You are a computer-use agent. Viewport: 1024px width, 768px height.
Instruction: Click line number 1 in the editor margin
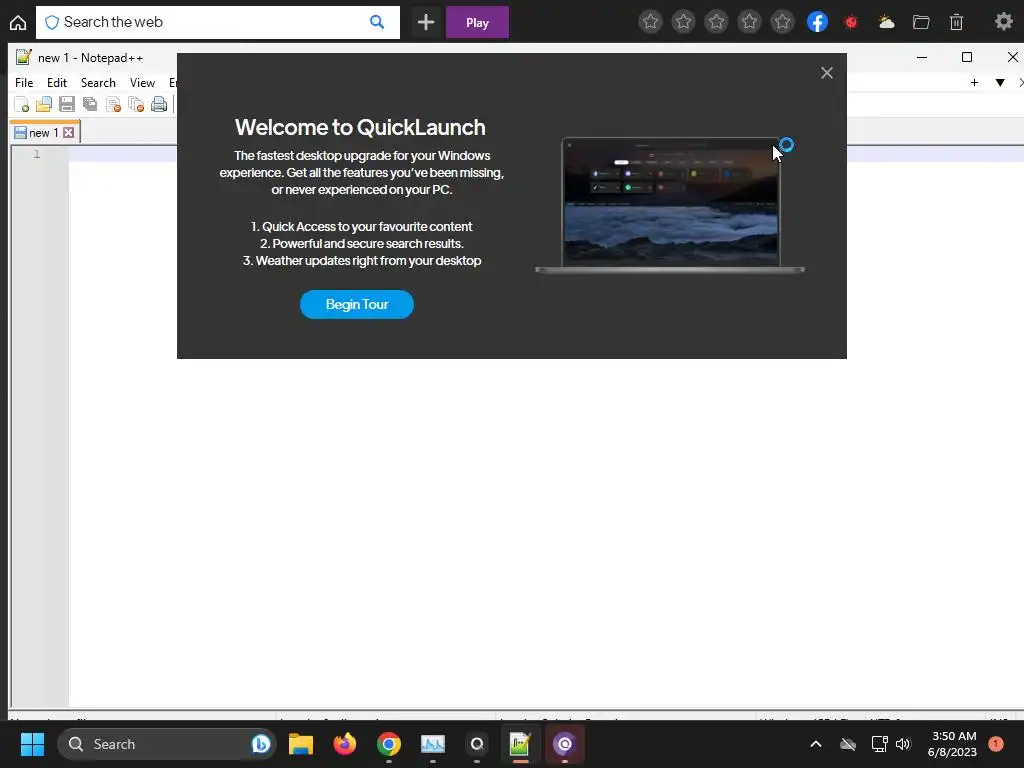coord(37,154)
